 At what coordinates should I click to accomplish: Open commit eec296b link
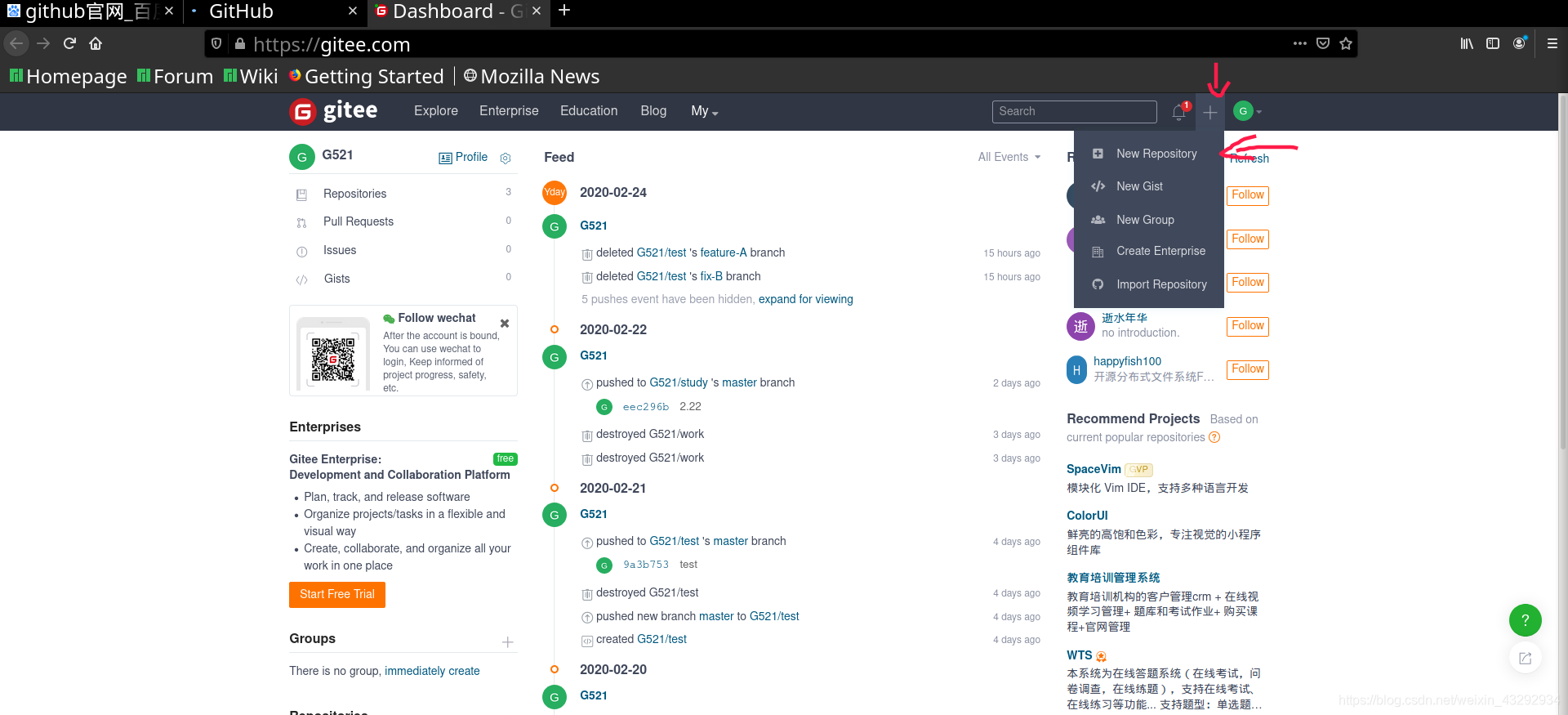[646, 407]
